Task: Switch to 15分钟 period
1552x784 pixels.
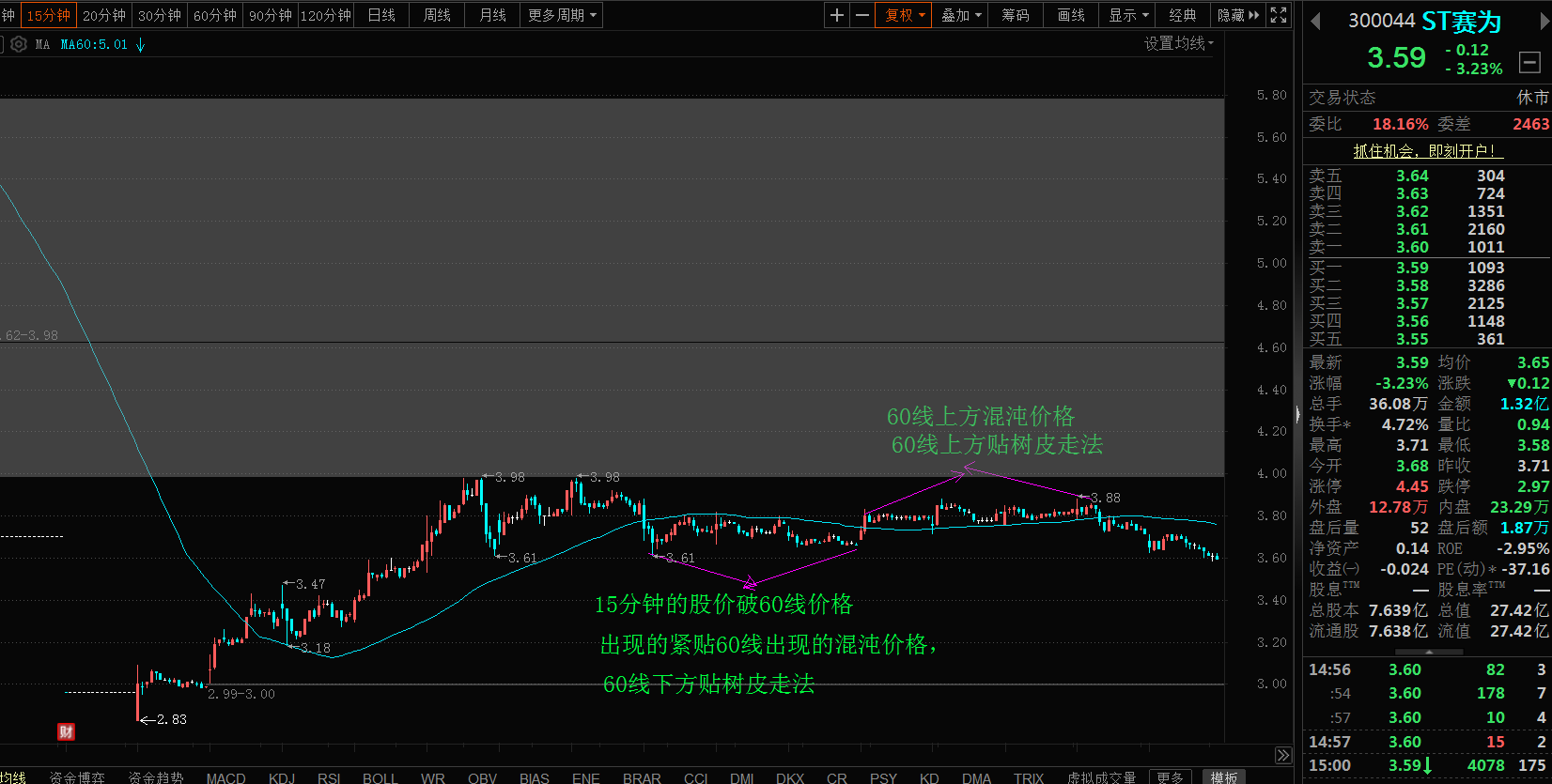Action: pos(48,15)
